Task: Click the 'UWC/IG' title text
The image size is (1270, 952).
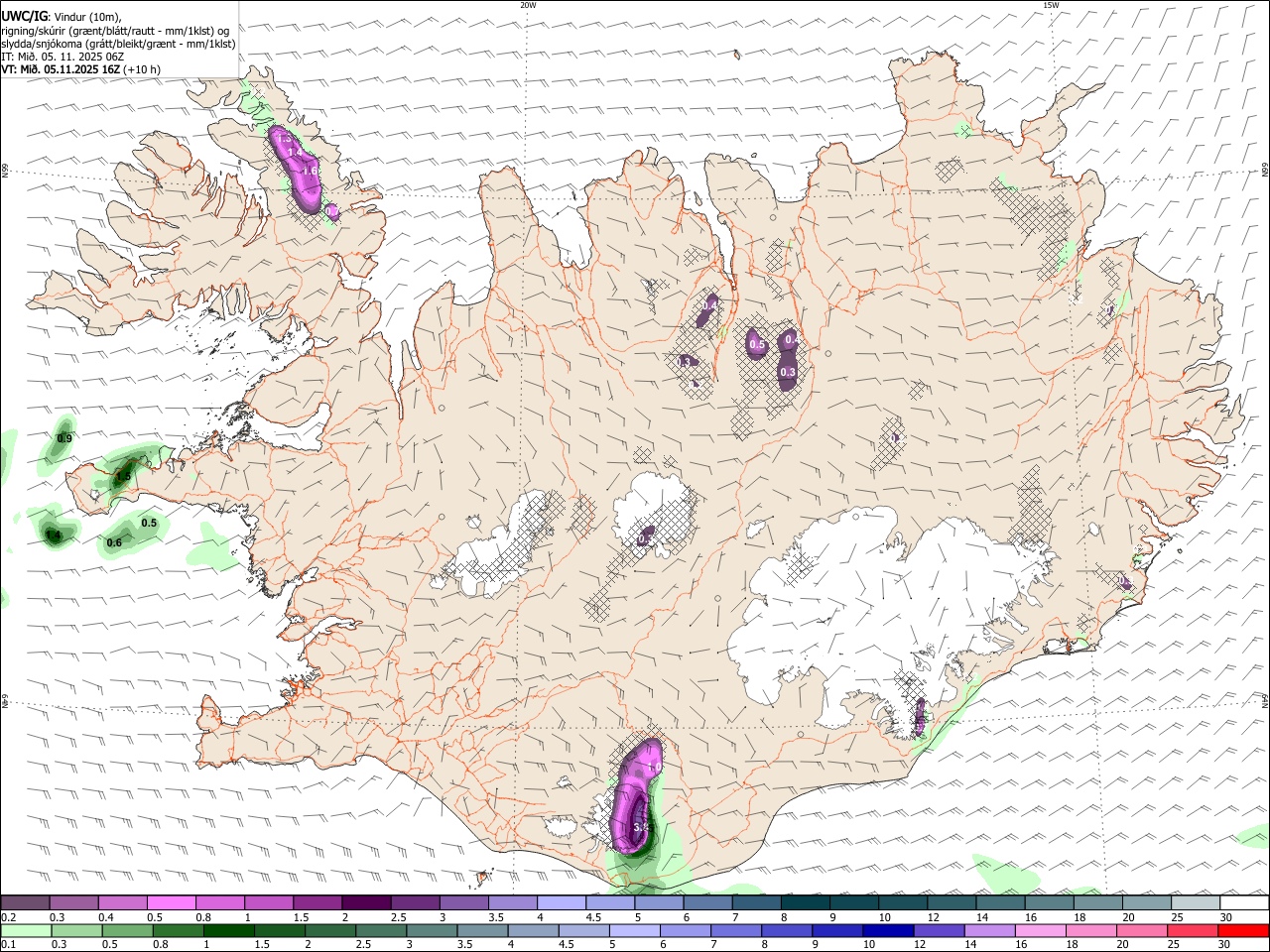Action: (x=24, y=16)
